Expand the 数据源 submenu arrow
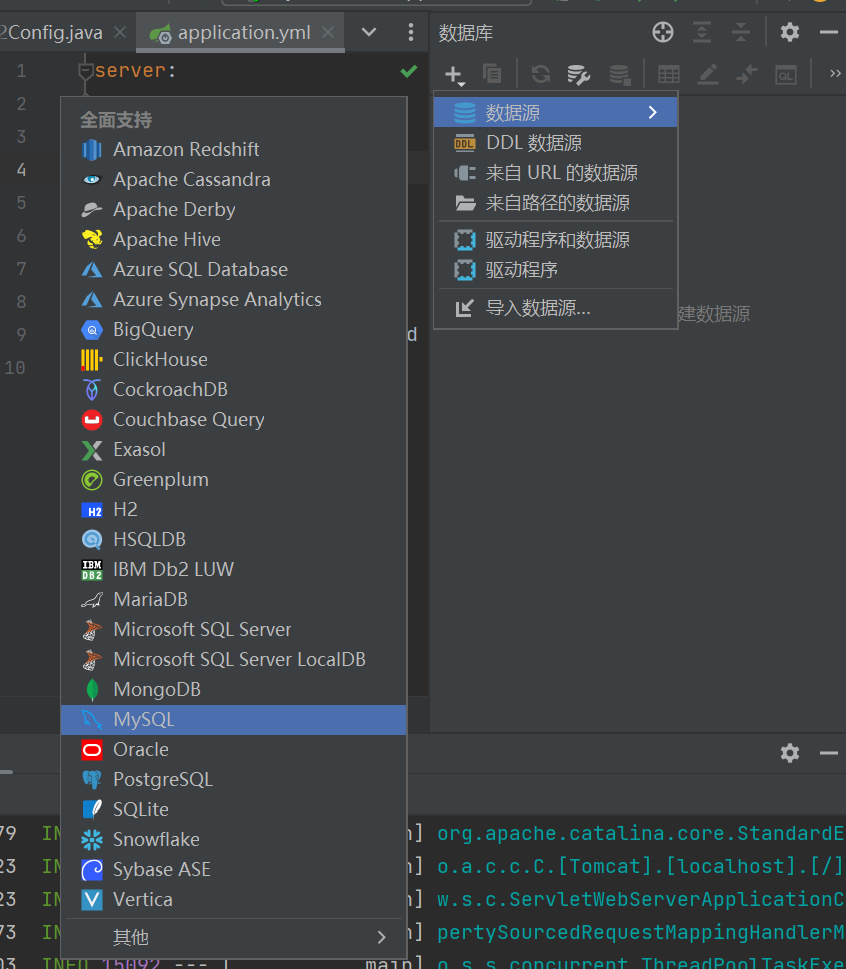The height and width of the screenshot is (969, 846). coord(653,112)
